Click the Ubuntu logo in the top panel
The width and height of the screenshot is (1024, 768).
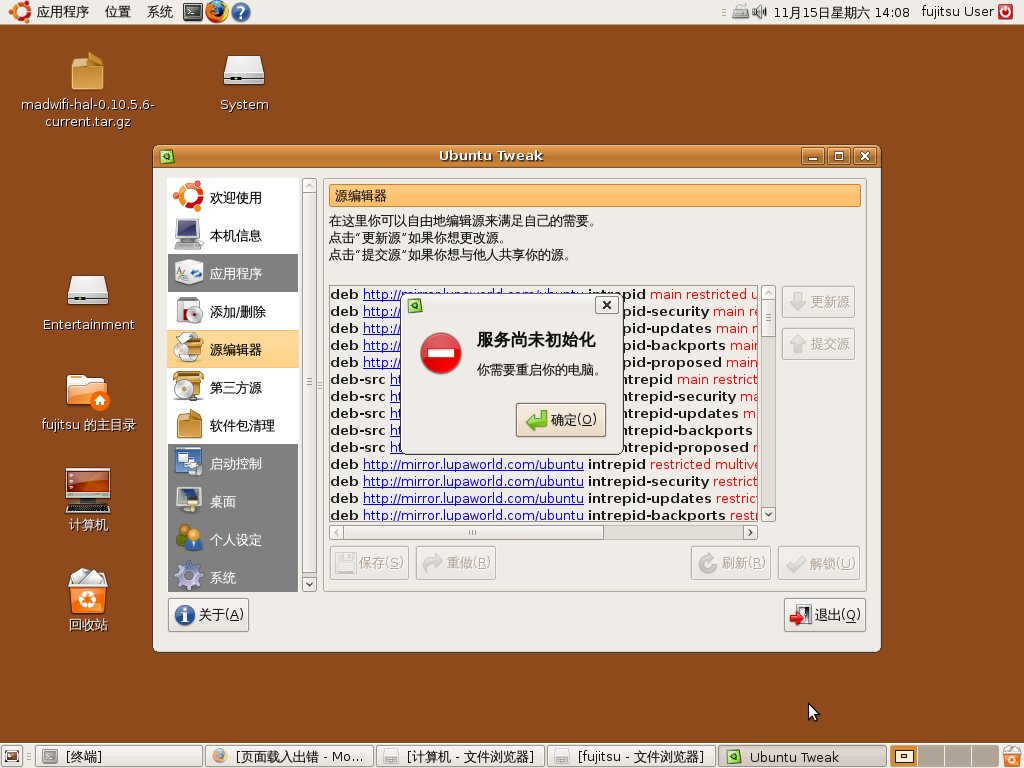click(20, 12)
